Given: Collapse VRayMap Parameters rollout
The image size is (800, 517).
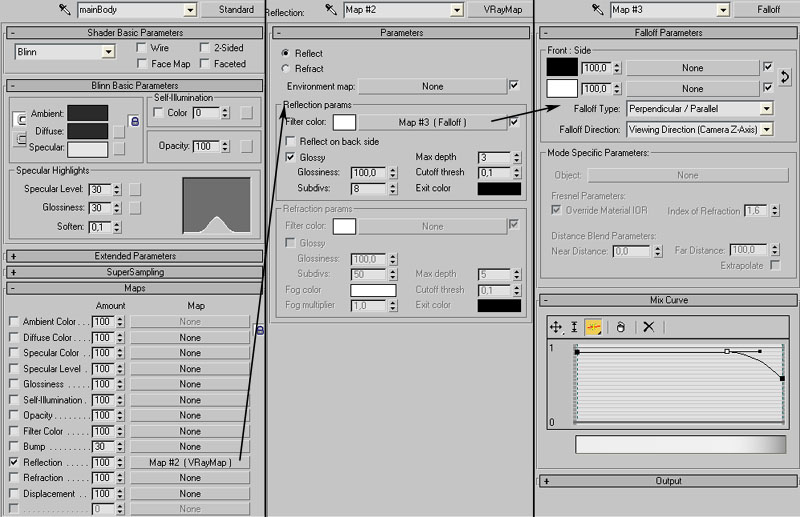Looking at the screenshot, I should click(x=402, y=33).
